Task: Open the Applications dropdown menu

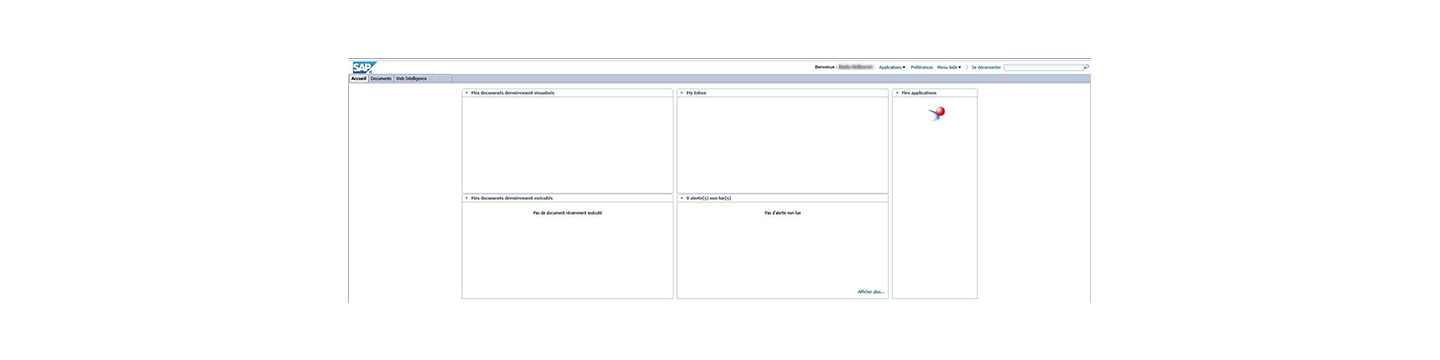Action: coord(892,67)
